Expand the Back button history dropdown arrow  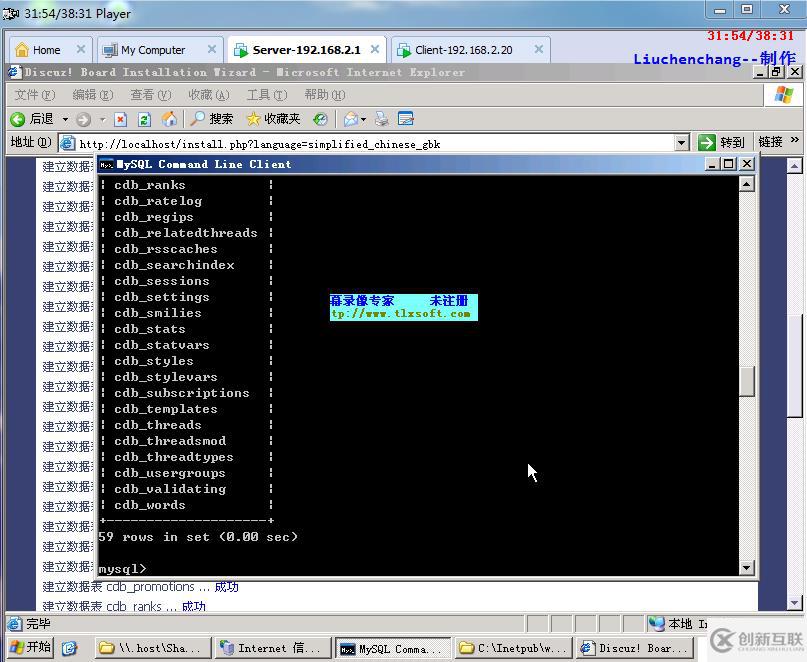coord(65,119)
